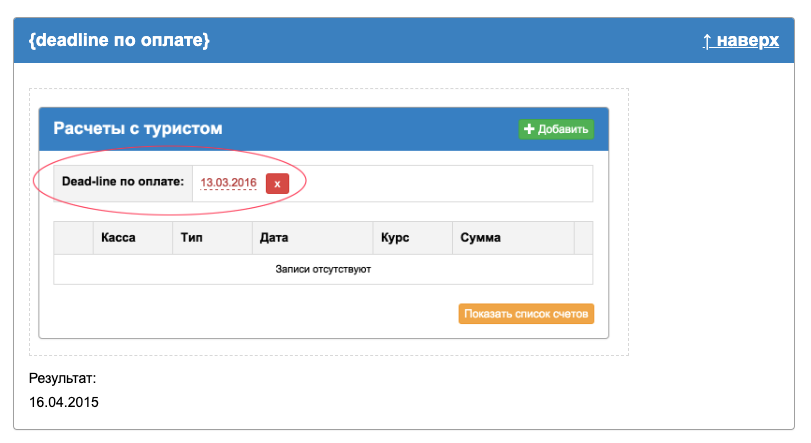Click the {deadline по оплате} section heading
This screenshot has width=811, height=443.
[x=120, y=41]
